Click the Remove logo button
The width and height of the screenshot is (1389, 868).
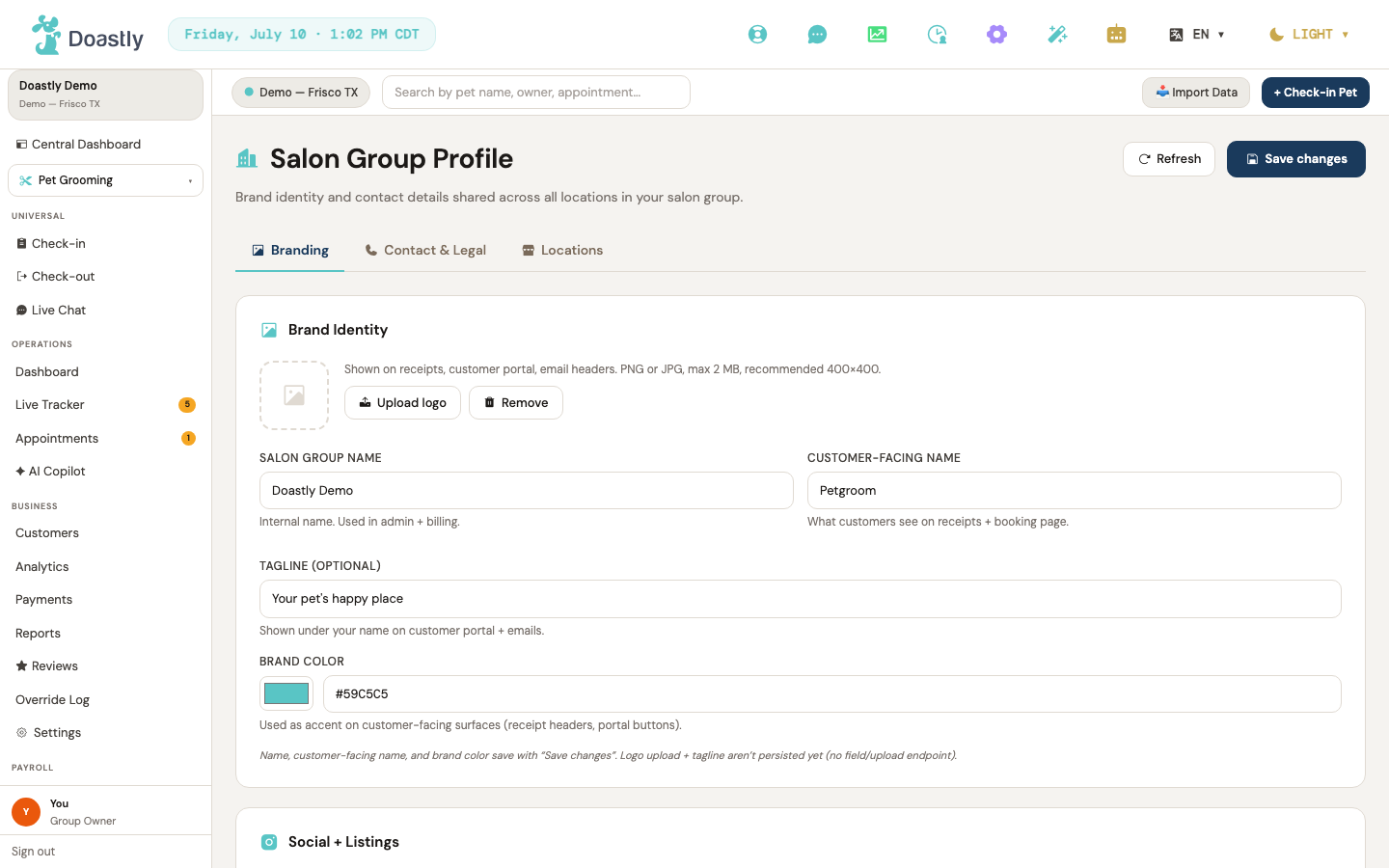[x=516, y=403]
